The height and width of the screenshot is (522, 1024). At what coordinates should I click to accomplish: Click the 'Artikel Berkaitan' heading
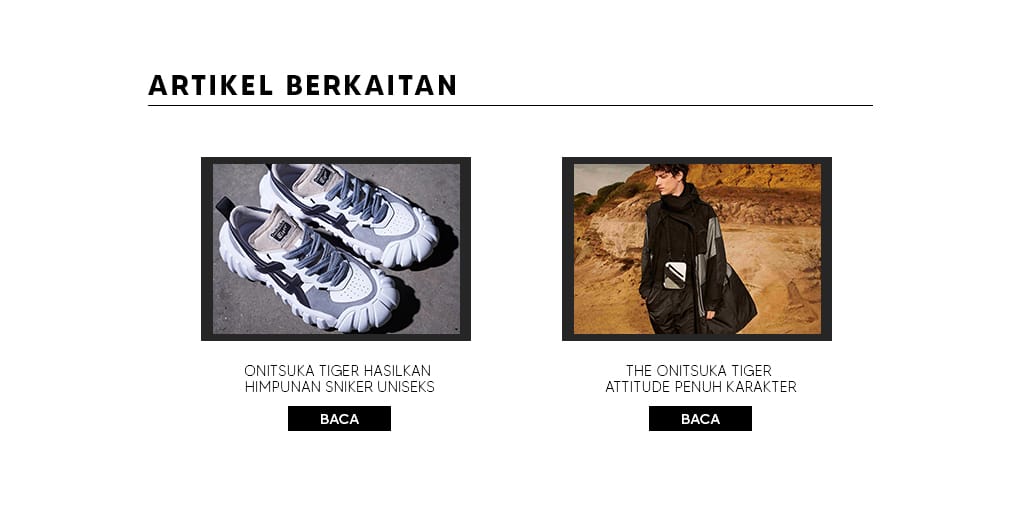point(302,86)
